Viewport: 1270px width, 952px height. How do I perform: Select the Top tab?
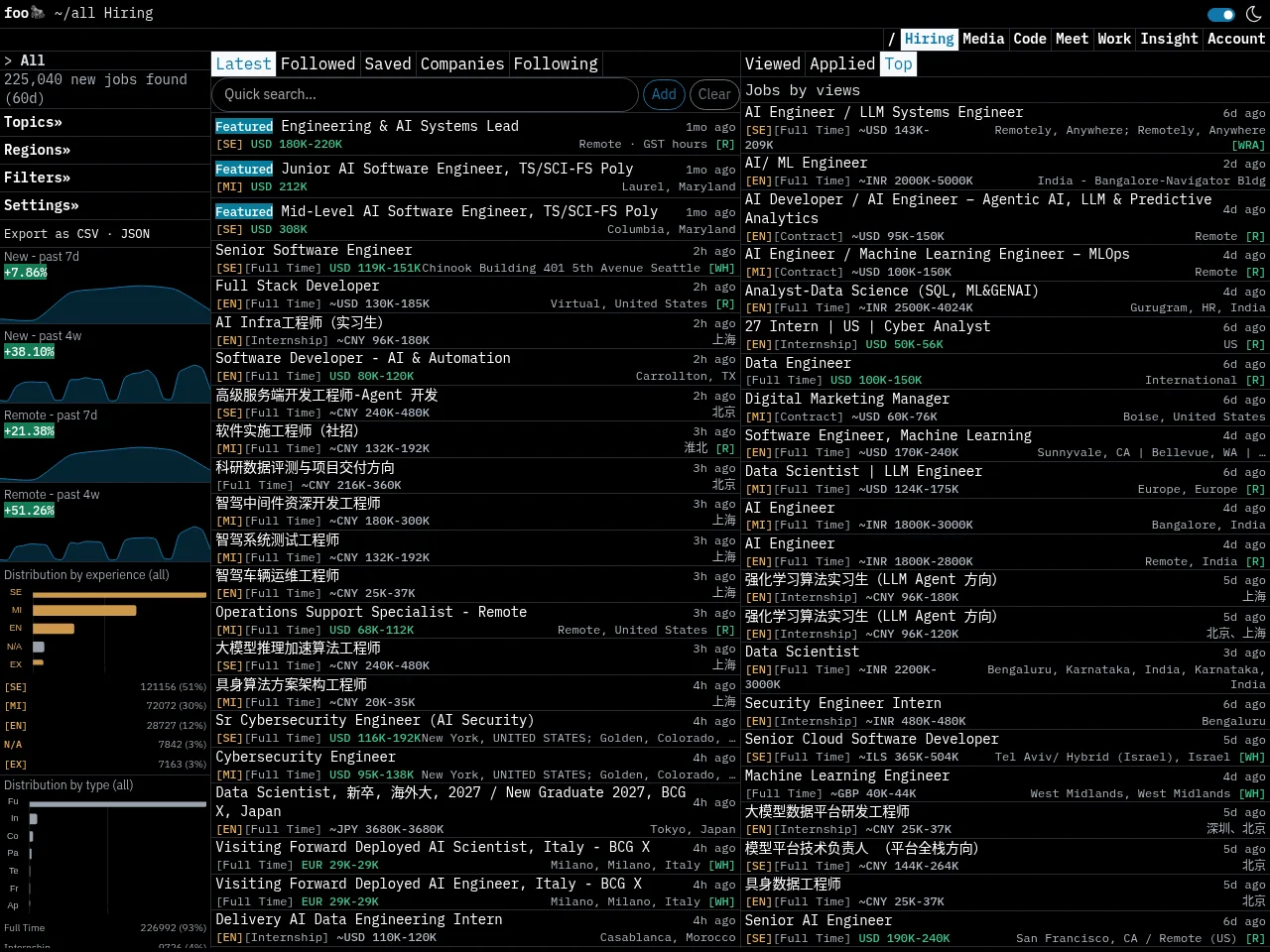click(x=898, y=63)
